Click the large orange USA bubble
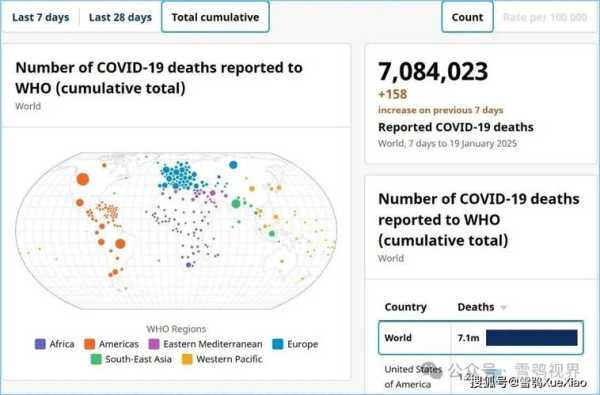The height and width of the screenshot is (395, 600). click(83, 179)
